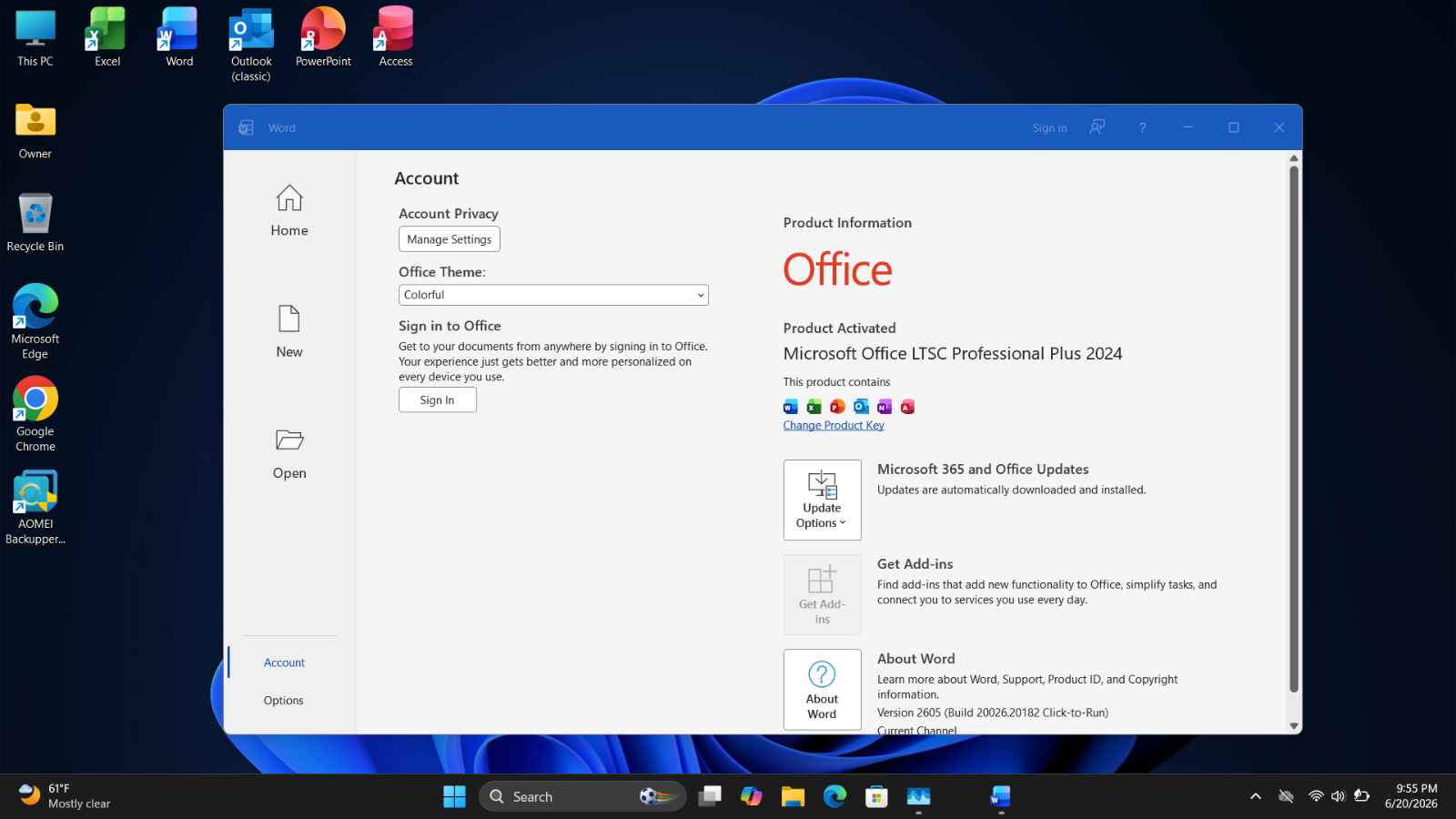This screenshot has width=1456, height=819.
Task: Expand the Update Options menu
Action: pos(822,500)
